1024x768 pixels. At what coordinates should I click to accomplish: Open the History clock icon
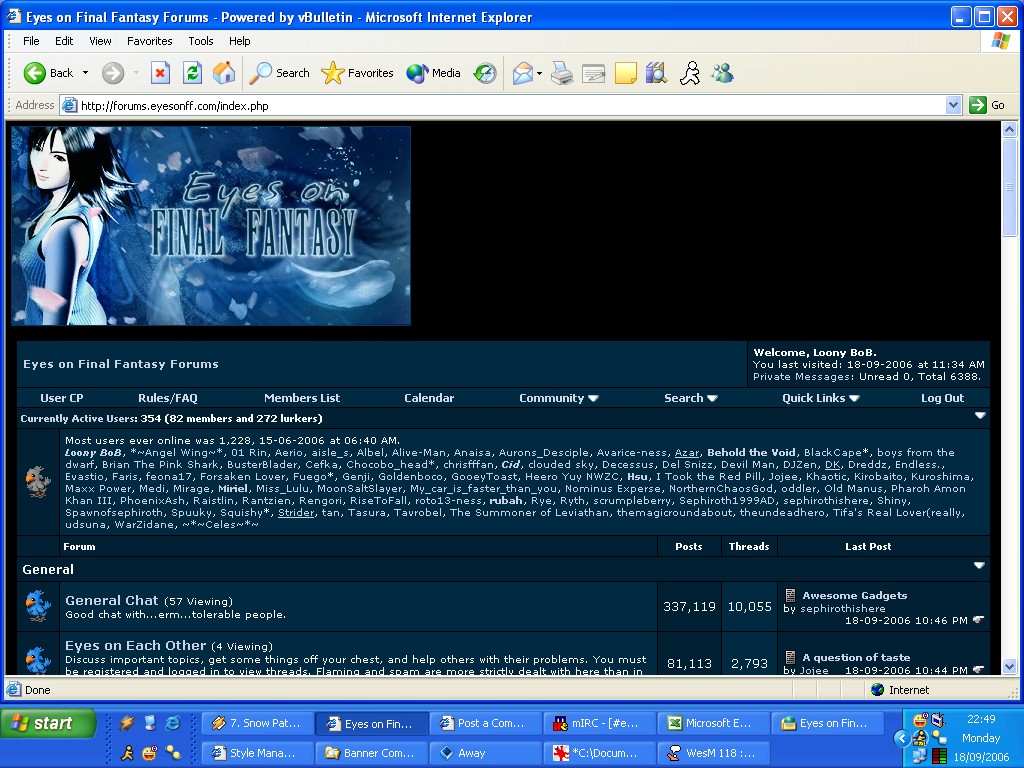point(485,73)
